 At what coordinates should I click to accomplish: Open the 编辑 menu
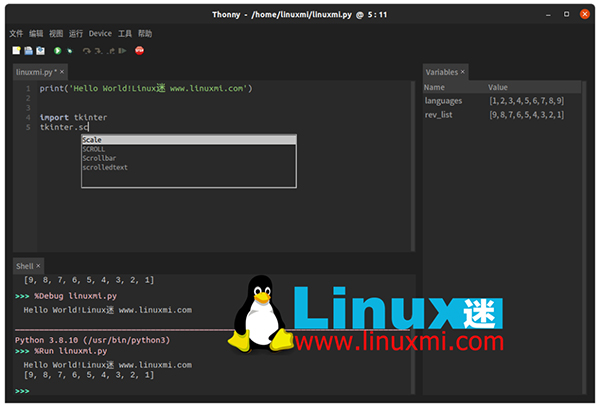36,34
